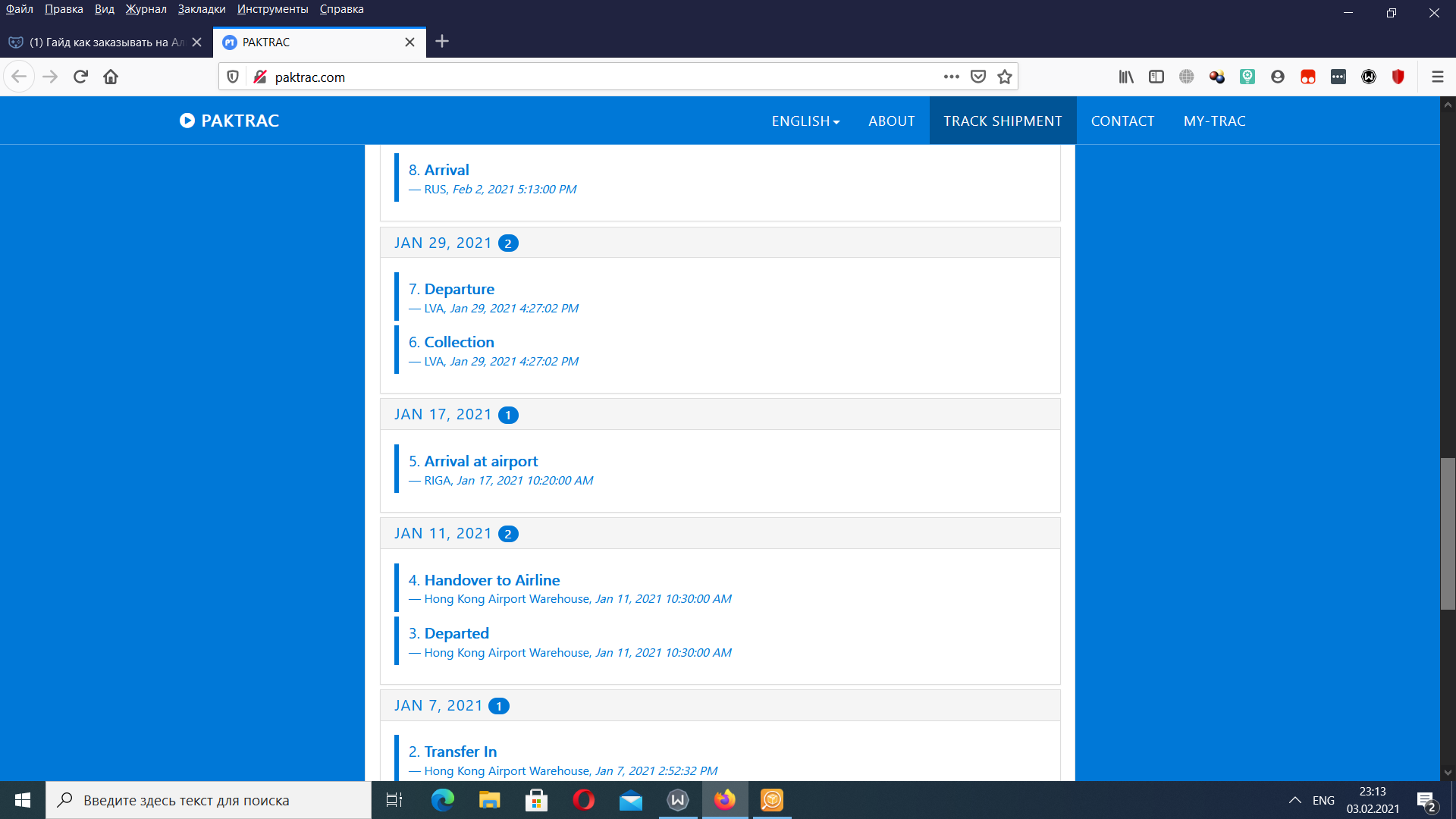The width and height of the screenshot is (1456, 819).
Task: Open the Правка menu
Action: click(64, 9)
